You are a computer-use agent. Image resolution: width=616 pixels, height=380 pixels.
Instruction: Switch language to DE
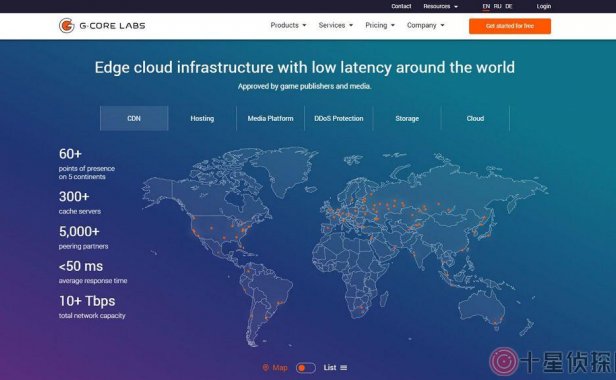[x=509, y=6]
